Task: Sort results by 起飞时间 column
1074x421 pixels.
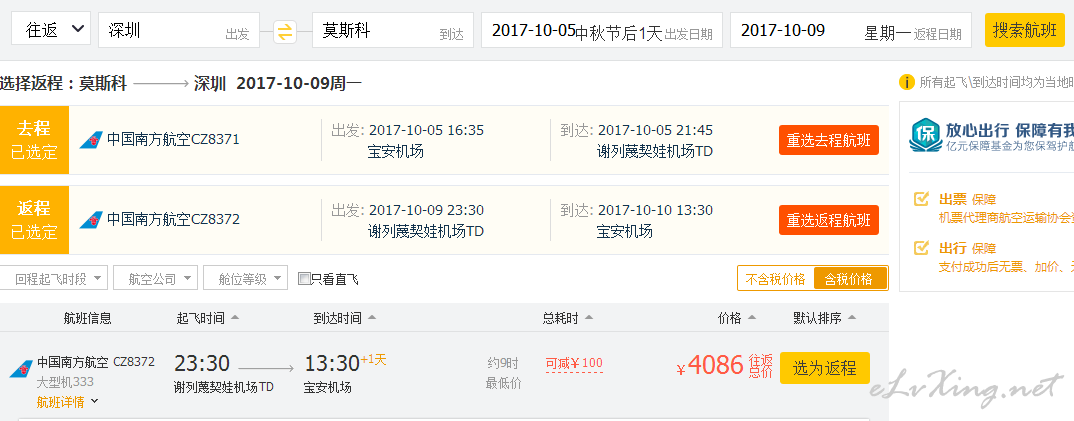Action: pyautogui.click(x=208, y=318)
